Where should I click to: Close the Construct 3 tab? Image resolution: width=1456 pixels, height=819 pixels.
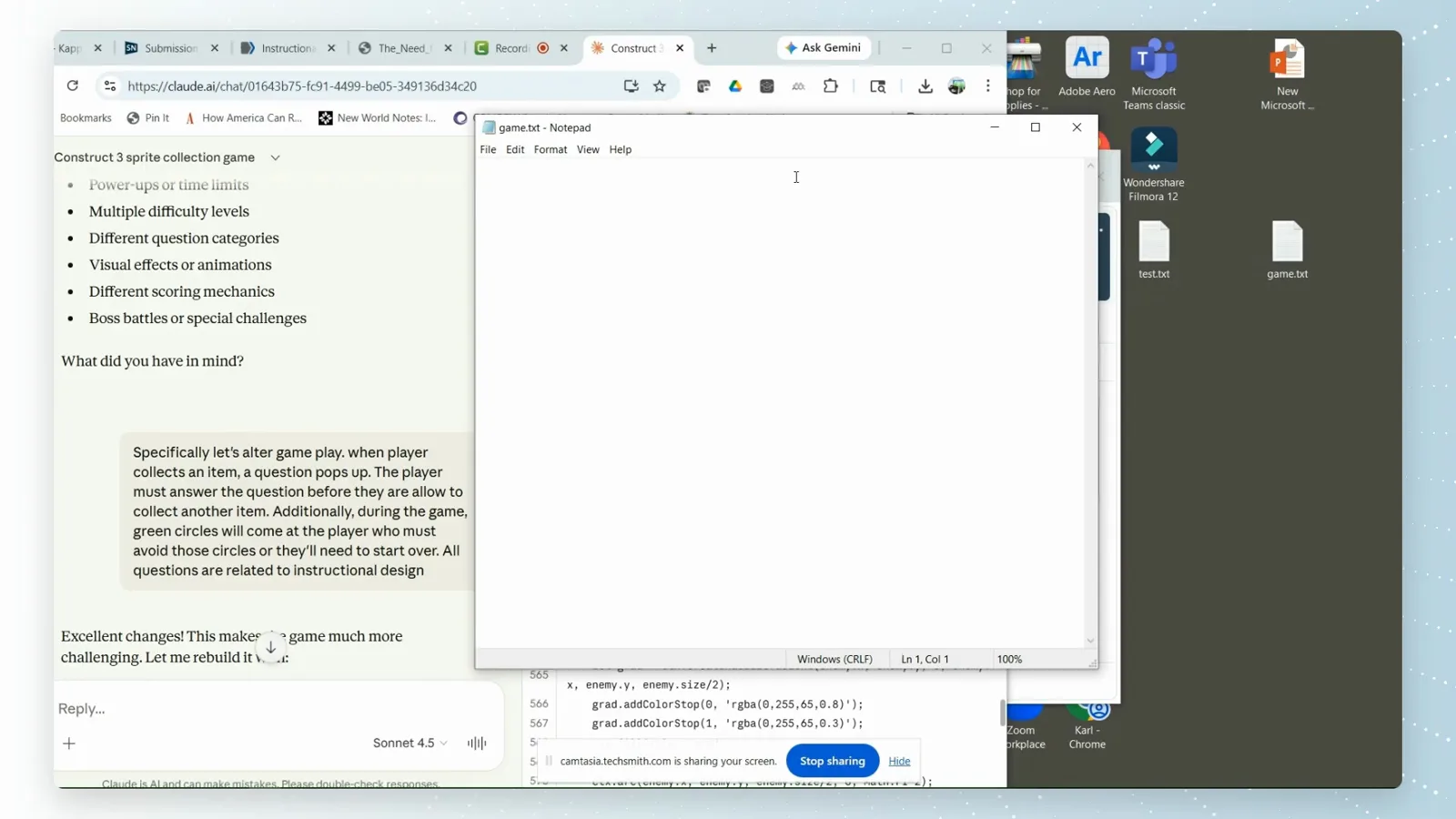click(680, 48)
